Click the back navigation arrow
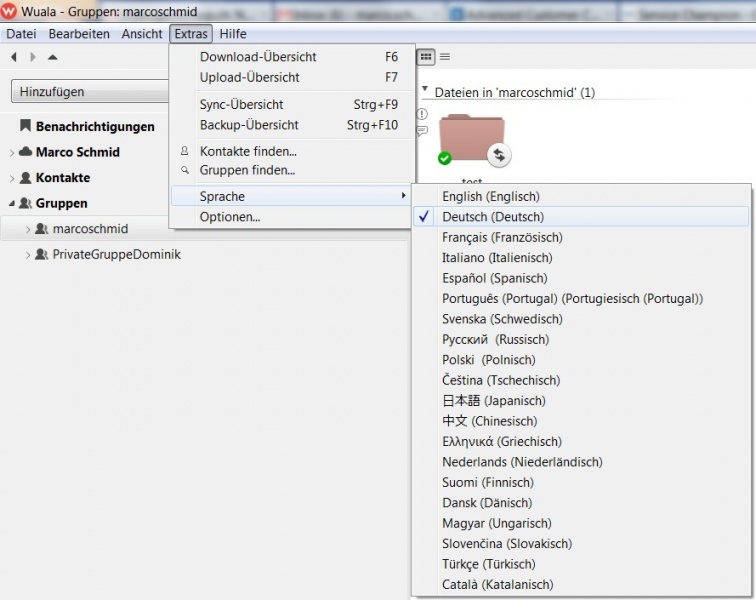 point(14,57)
